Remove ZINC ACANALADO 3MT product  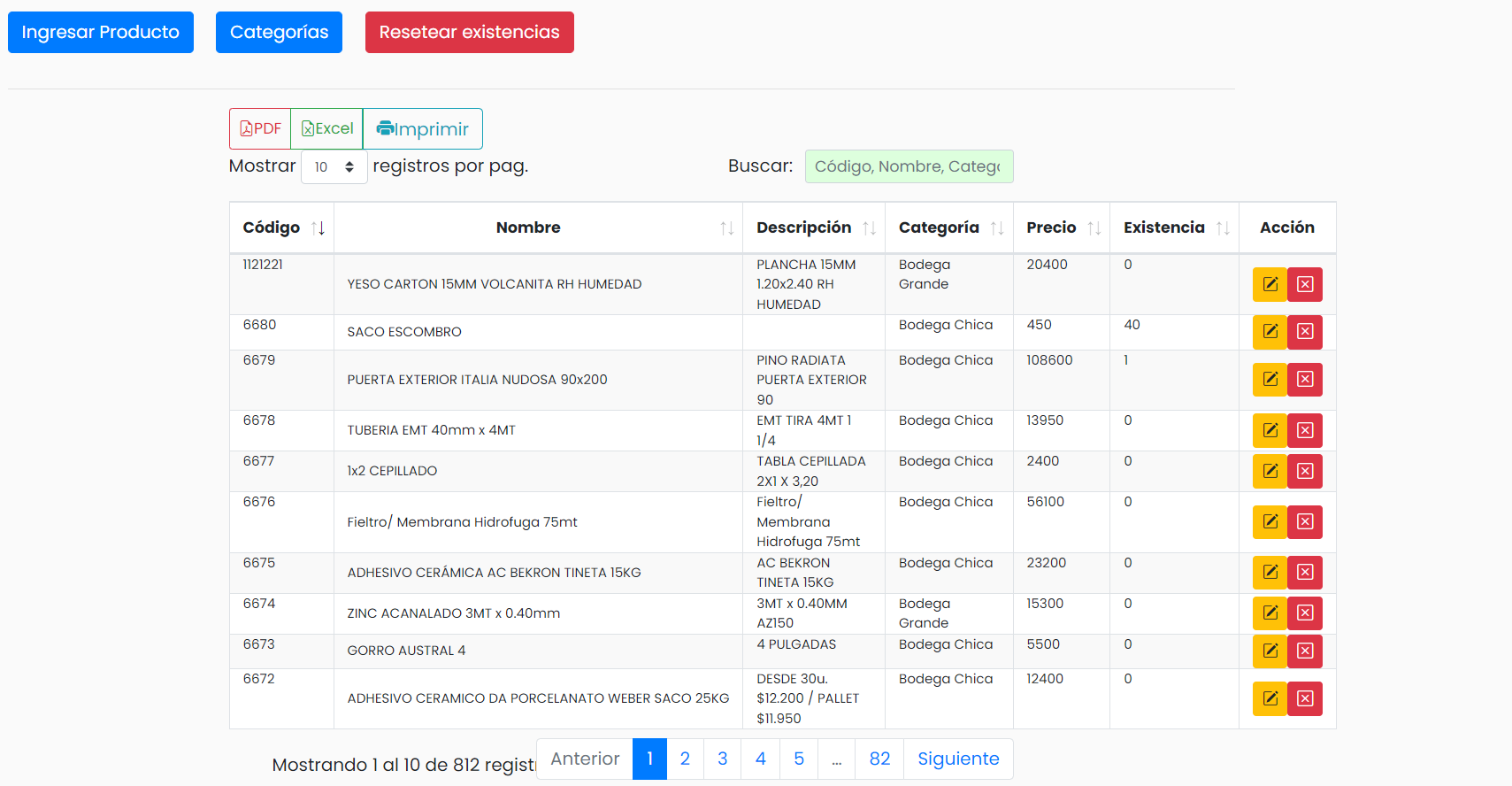pyautogui.click(x=1305, y=613)
